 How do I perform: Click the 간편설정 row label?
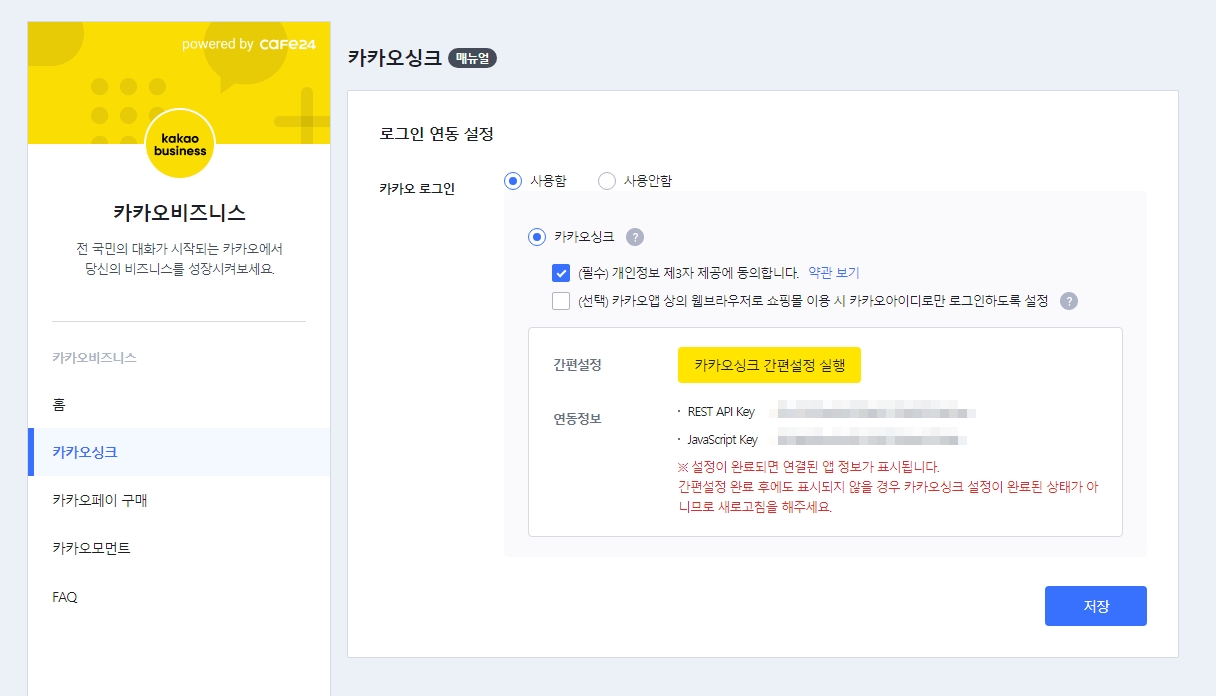click(577, 365)
